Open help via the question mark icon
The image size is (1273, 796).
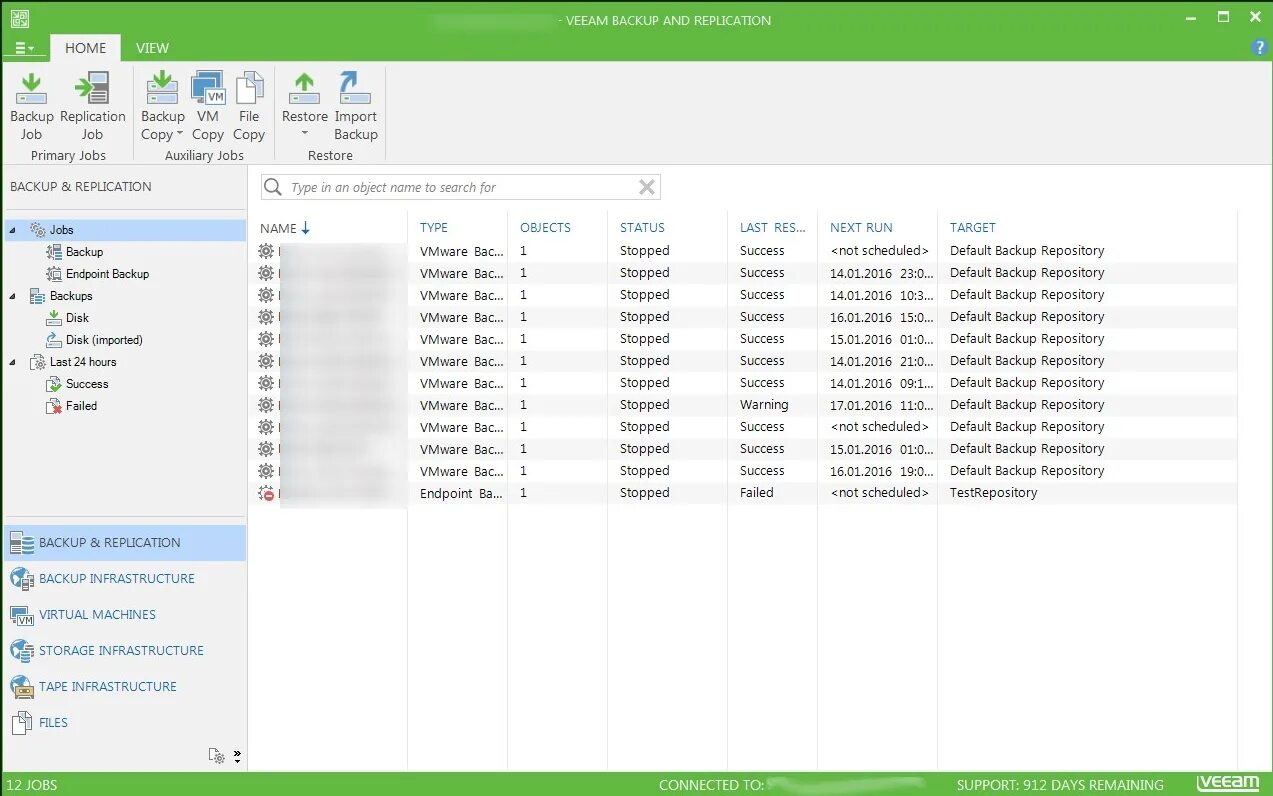[1260, 47]
